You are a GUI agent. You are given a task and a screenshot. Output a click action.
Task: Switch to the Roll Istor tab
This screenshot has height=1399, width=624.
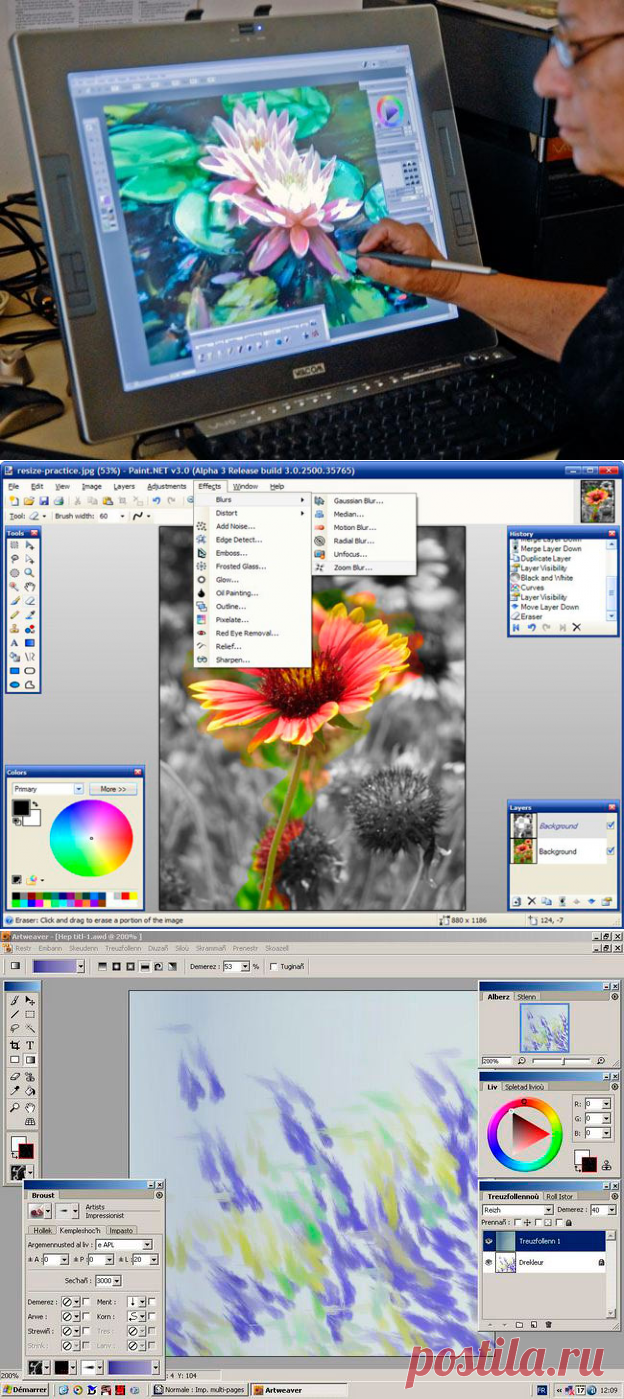pyautogui.click(x=560, y=1196)
